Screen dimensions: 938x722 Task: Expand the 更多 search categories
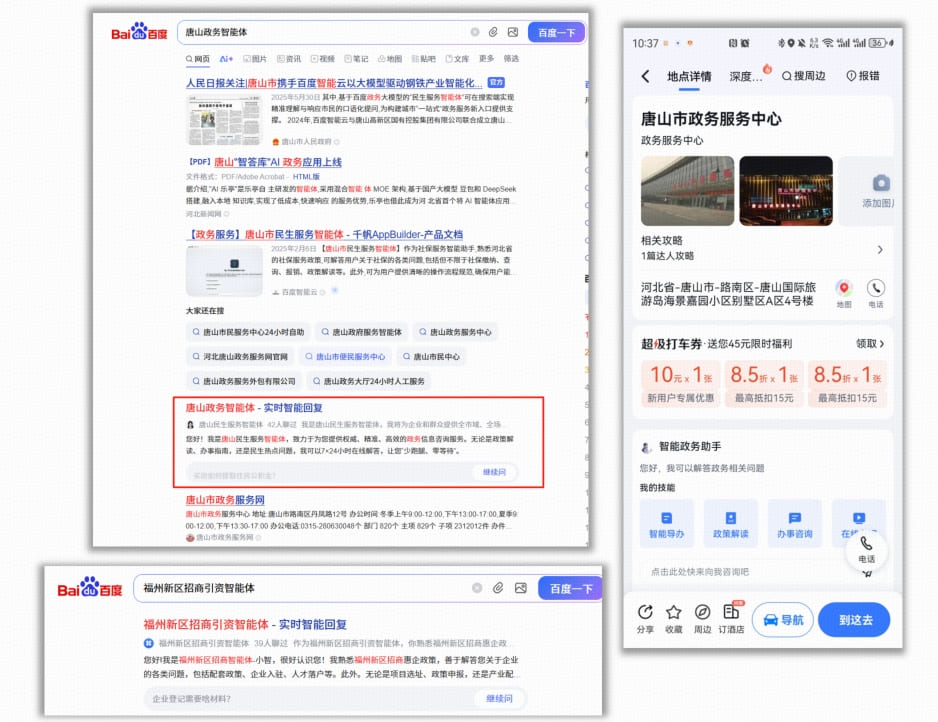pos(487,58)
